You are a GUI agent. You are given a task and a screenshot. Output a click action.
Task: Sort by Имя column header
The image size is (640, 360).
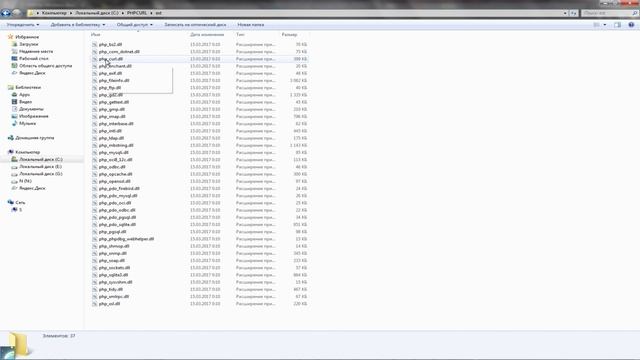[96, 35]
